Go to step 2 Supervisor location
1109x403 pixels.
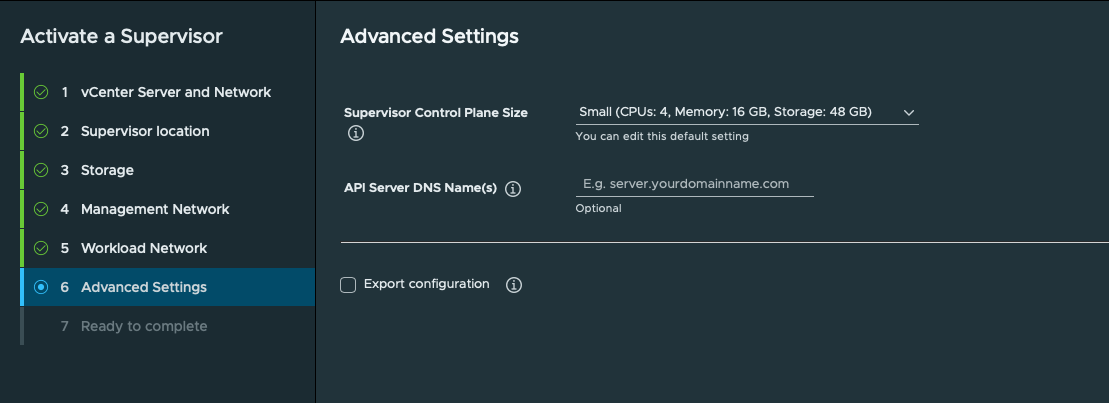(x=168, y=131)
